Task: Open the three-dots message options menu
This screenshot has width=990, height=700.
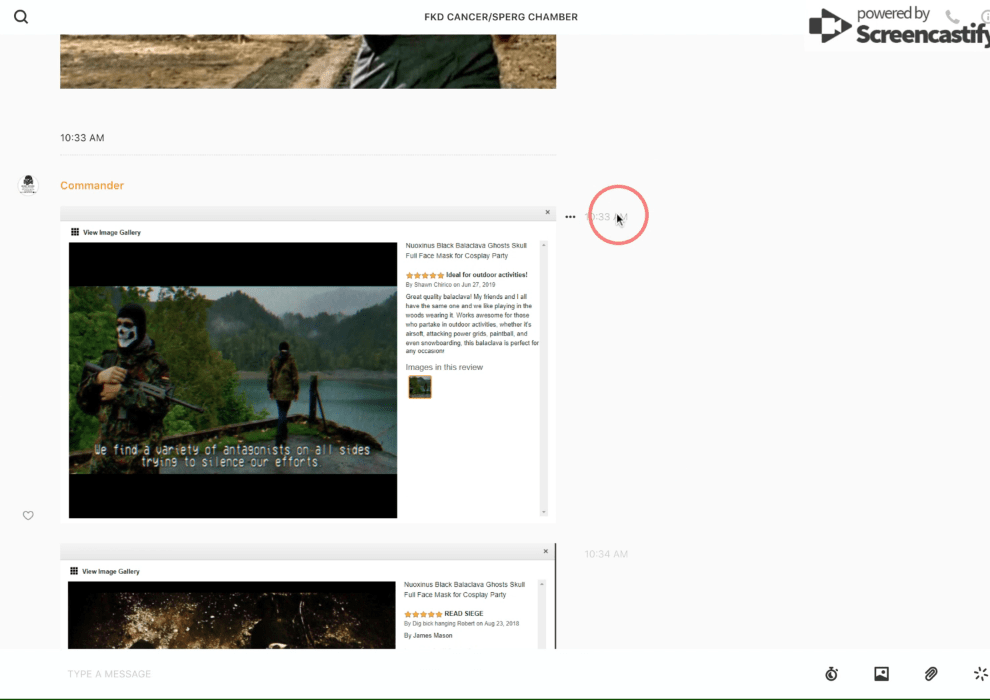Action: tap(570, 217)
